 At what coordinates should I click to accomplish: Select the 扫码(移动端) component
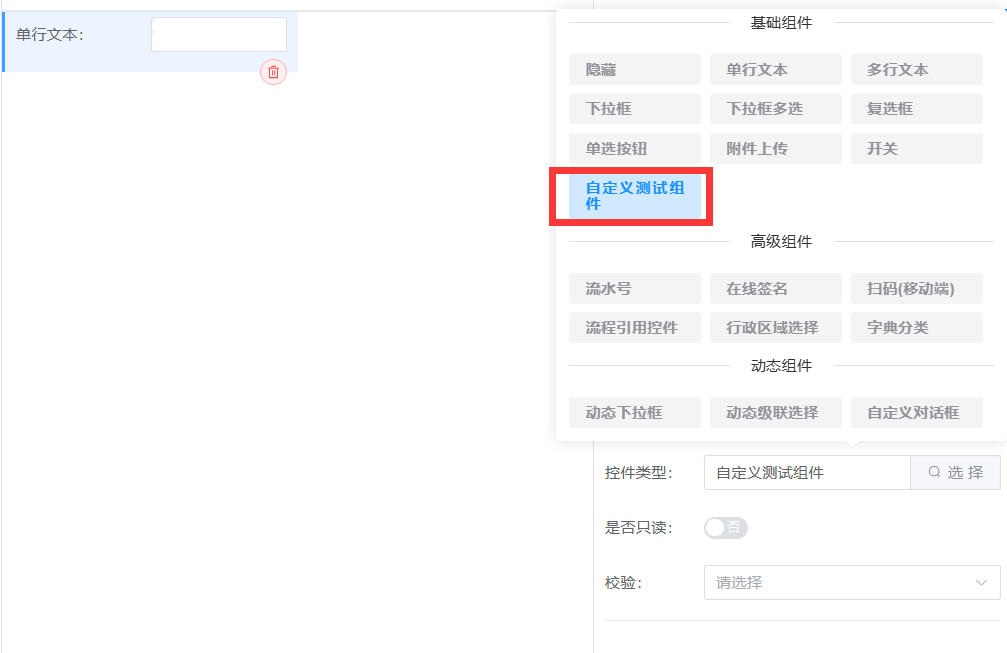click(916, 288)
